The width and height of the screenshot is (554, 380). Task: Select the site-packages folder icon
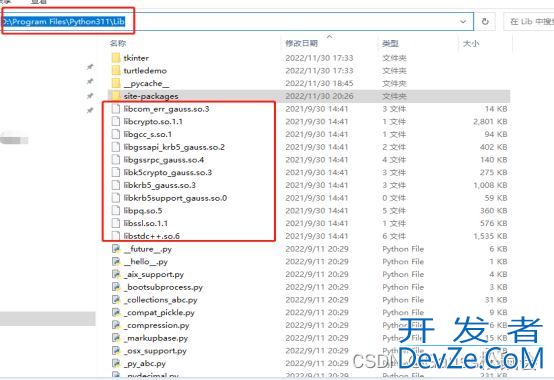pos(116,96)
